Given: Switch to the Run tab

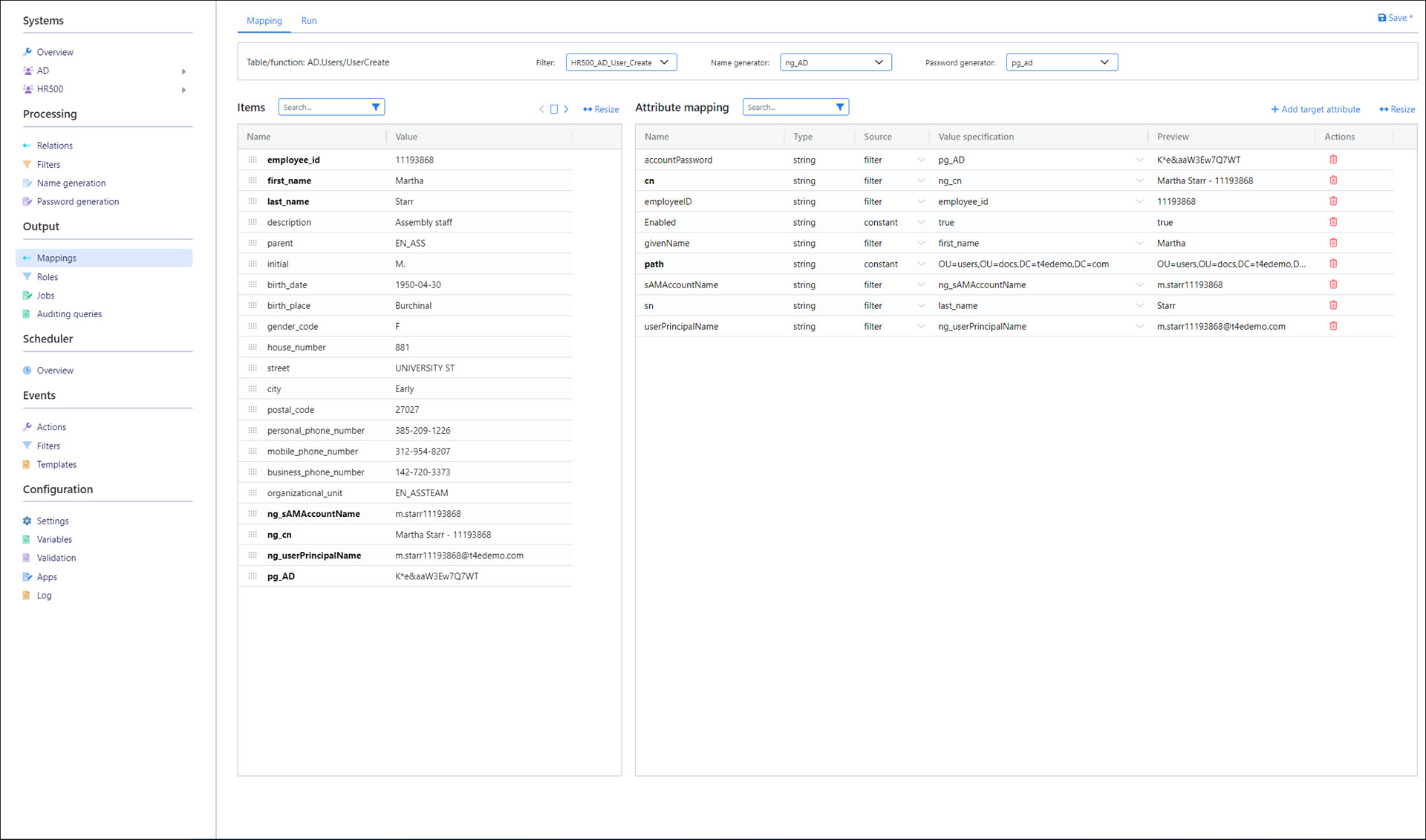Looking at the screenshot, I should [309, 21].
